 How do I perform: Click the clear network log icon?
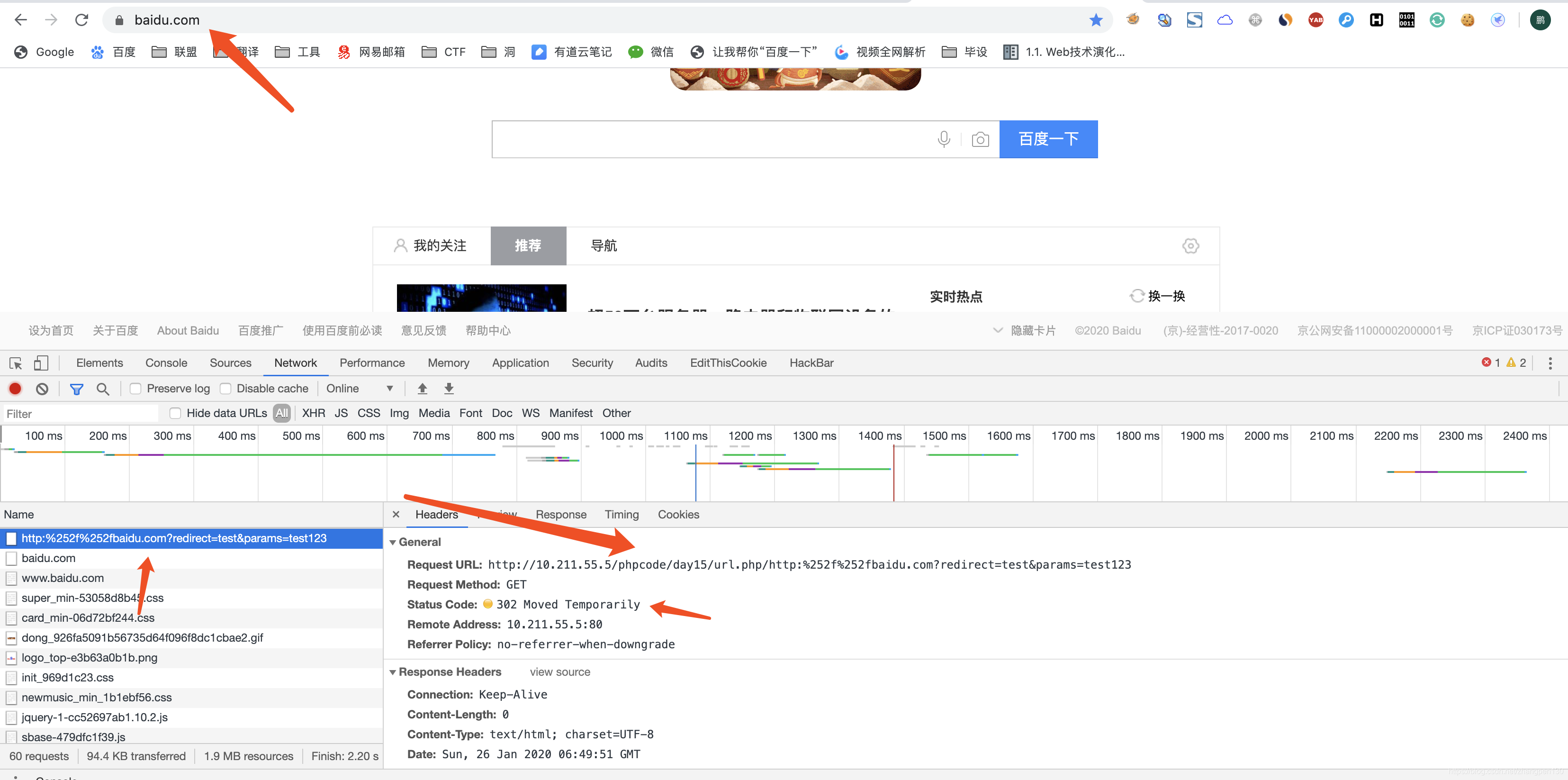[42, 390]
